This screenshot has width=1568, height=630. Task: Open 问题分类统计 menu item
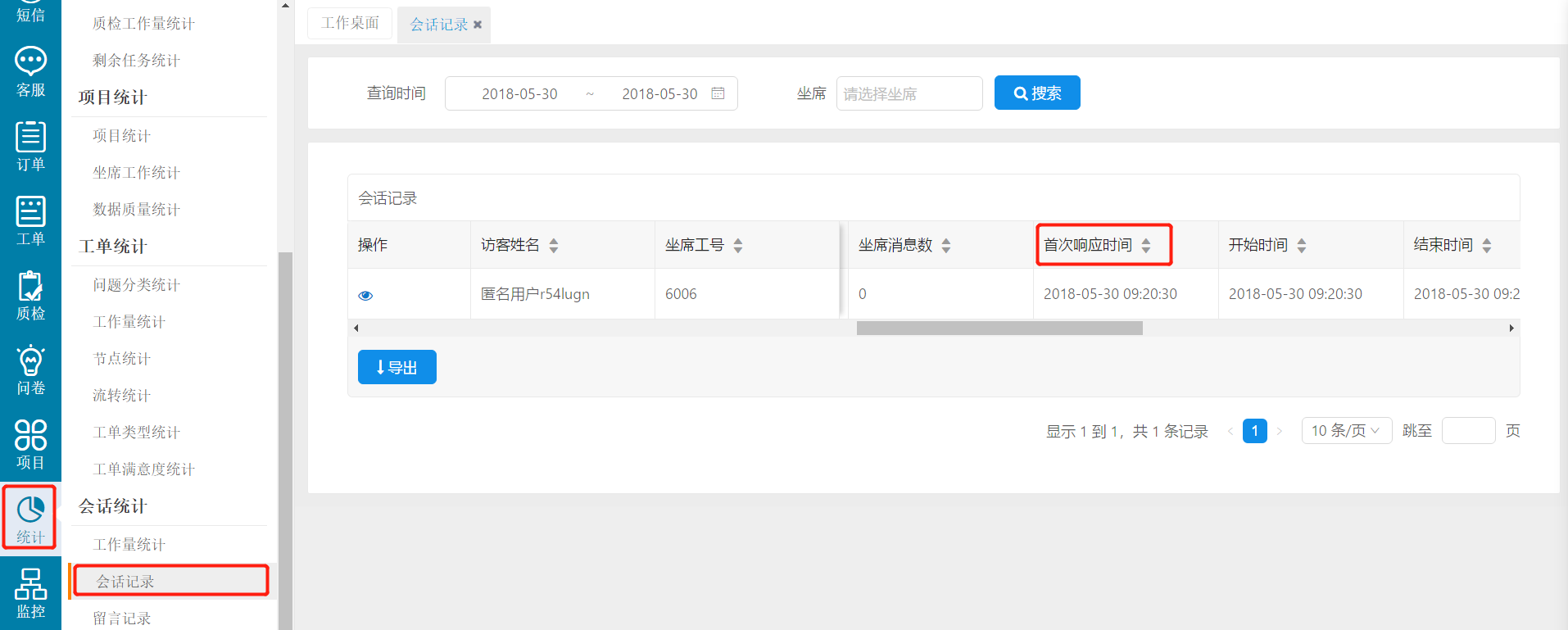click(136, 285)
